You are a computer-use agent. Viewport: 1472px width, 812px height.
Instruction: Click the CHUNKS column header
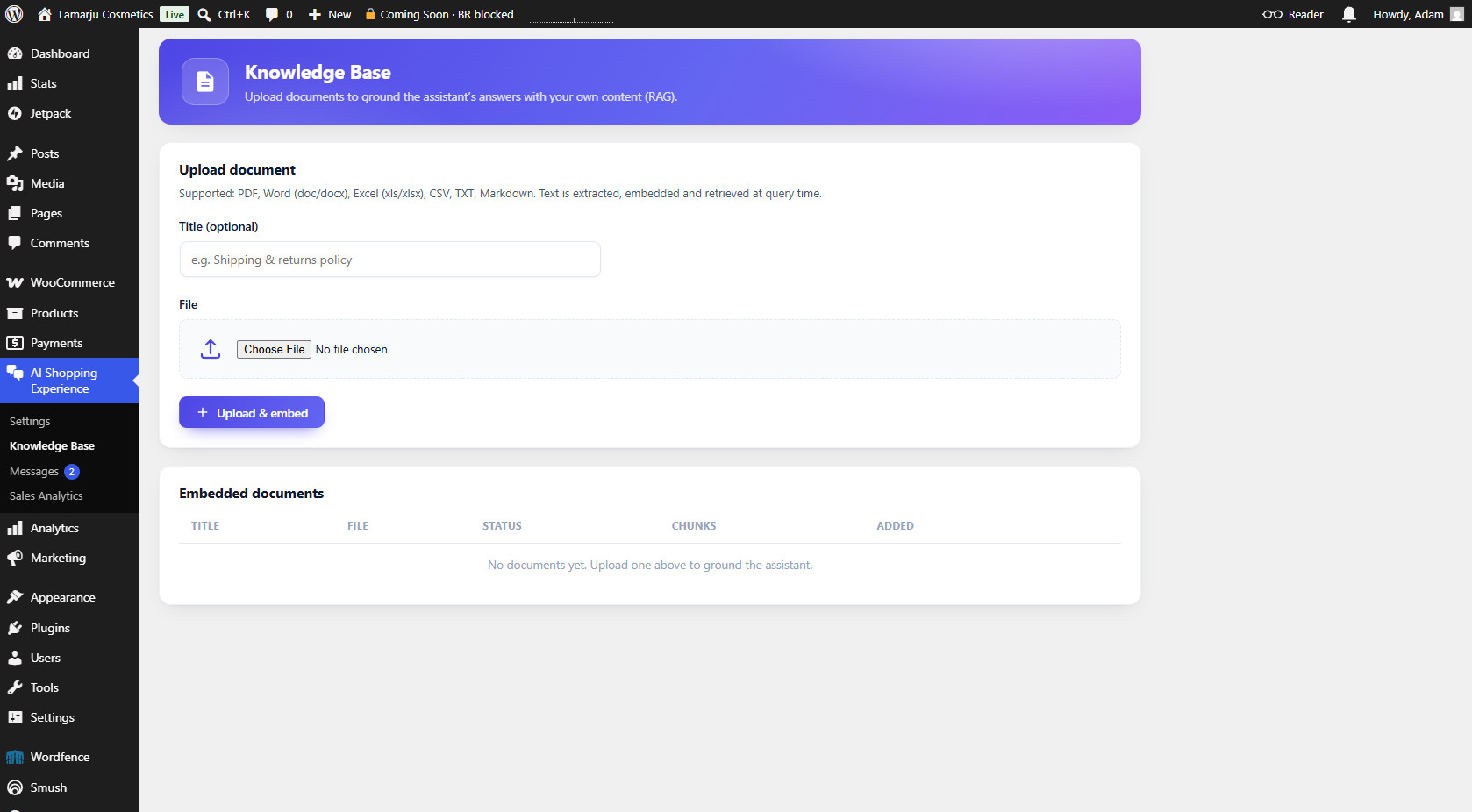[694, 526]
